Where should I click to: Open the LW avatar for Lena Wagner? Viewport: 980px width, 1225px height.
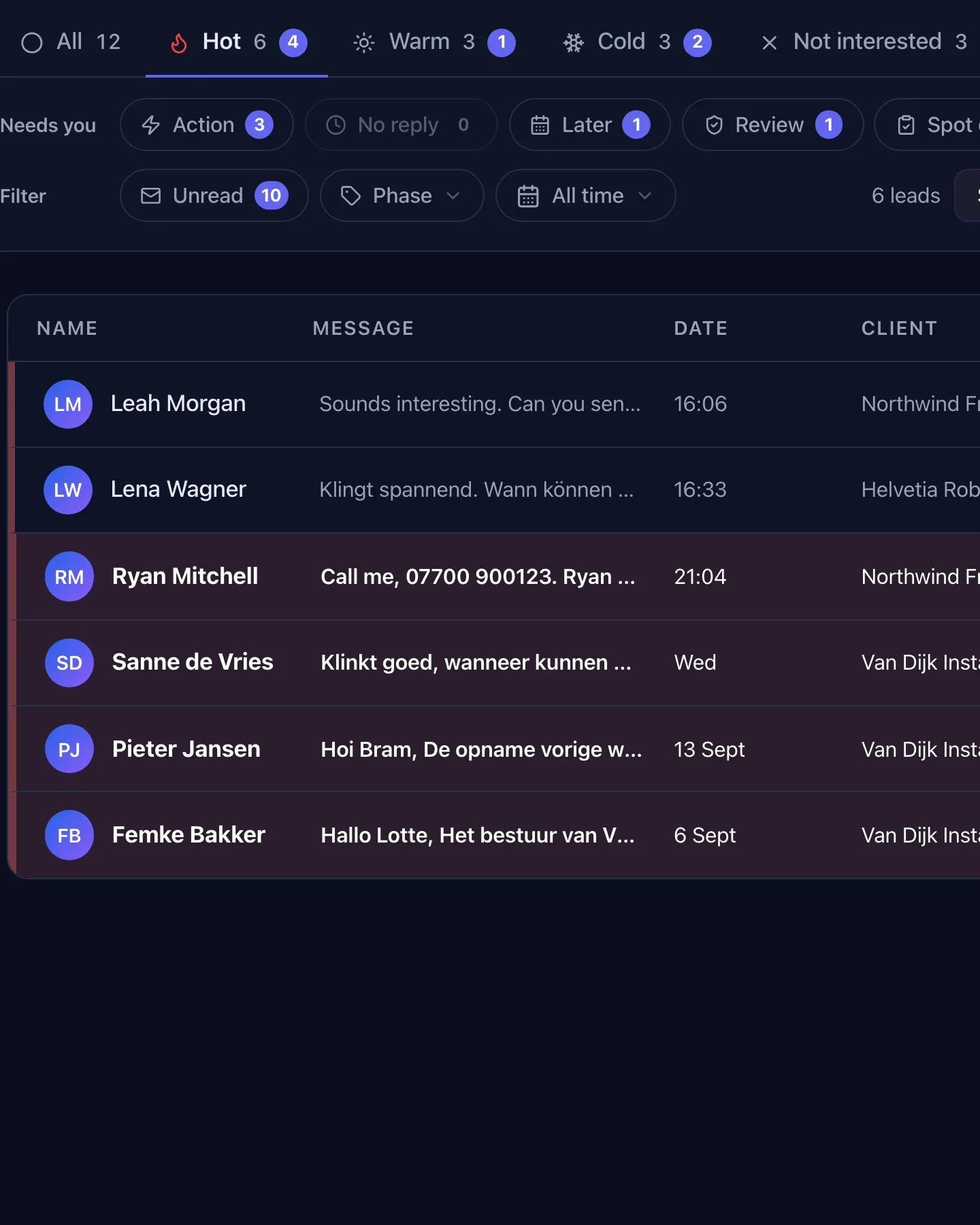pyautogui.click(x=68, y=490)
